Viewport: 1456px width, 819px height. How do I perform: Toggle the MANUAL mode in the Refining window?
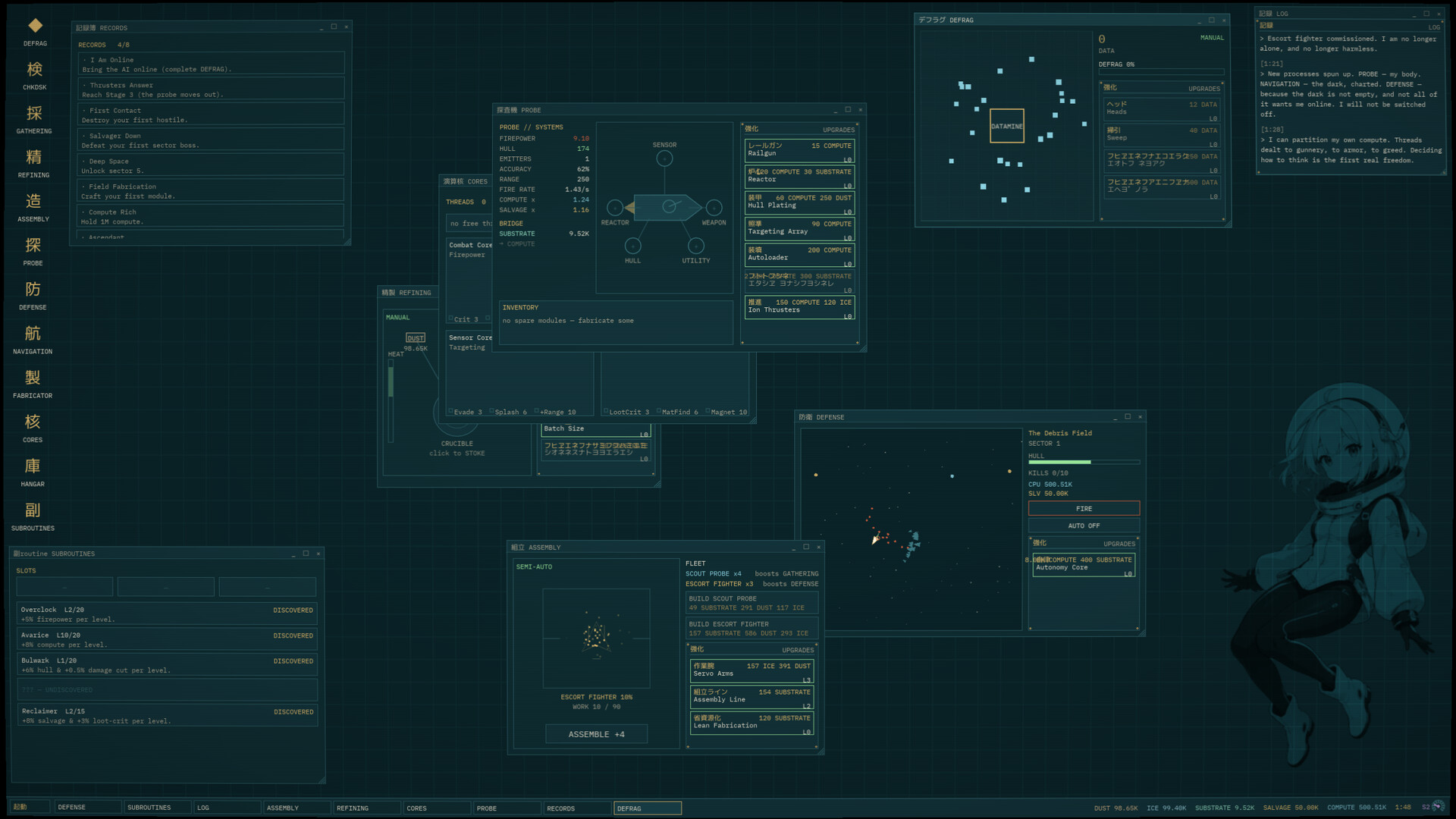[x=397, y=318]
